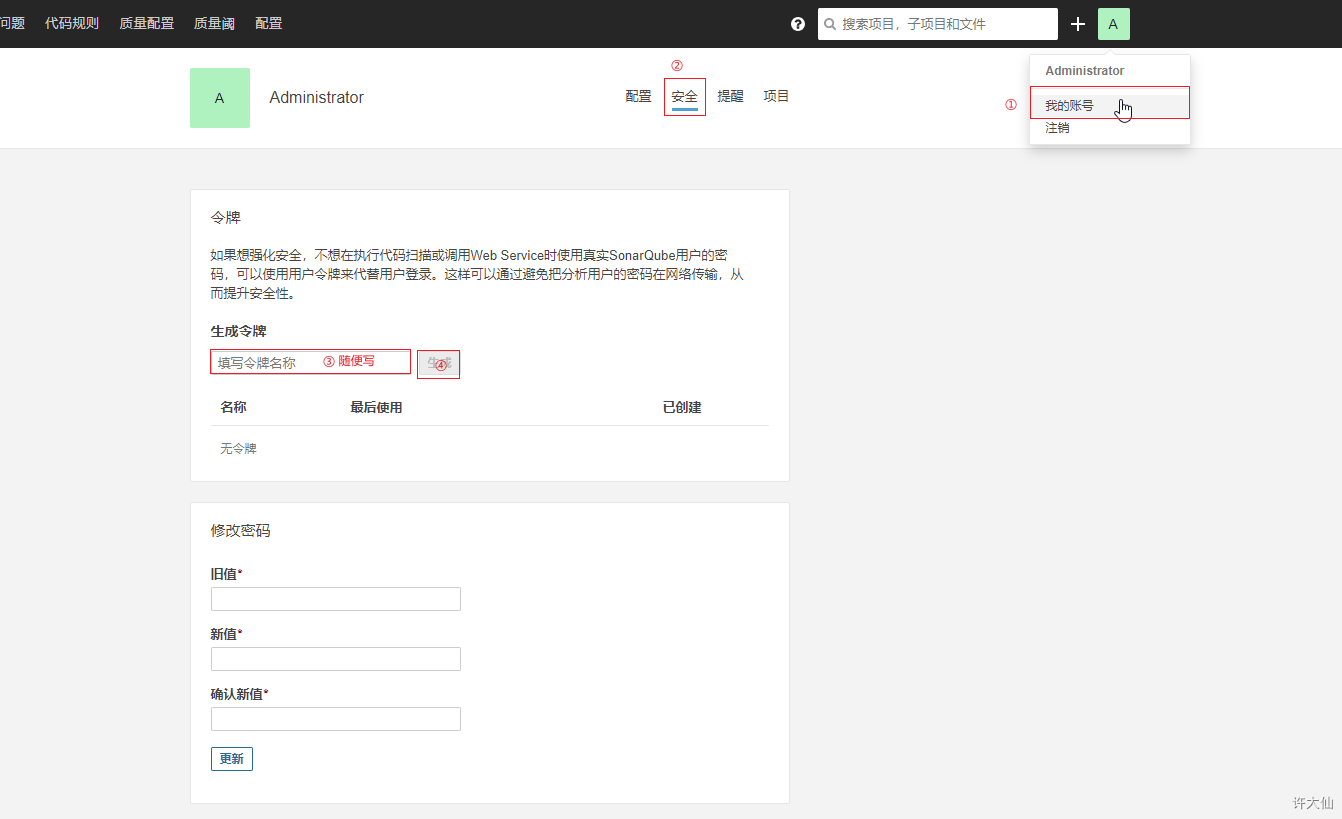Viewport: 1342px width, 819px height.
Task: Click the 生成令牌 label
Action: 239,331
